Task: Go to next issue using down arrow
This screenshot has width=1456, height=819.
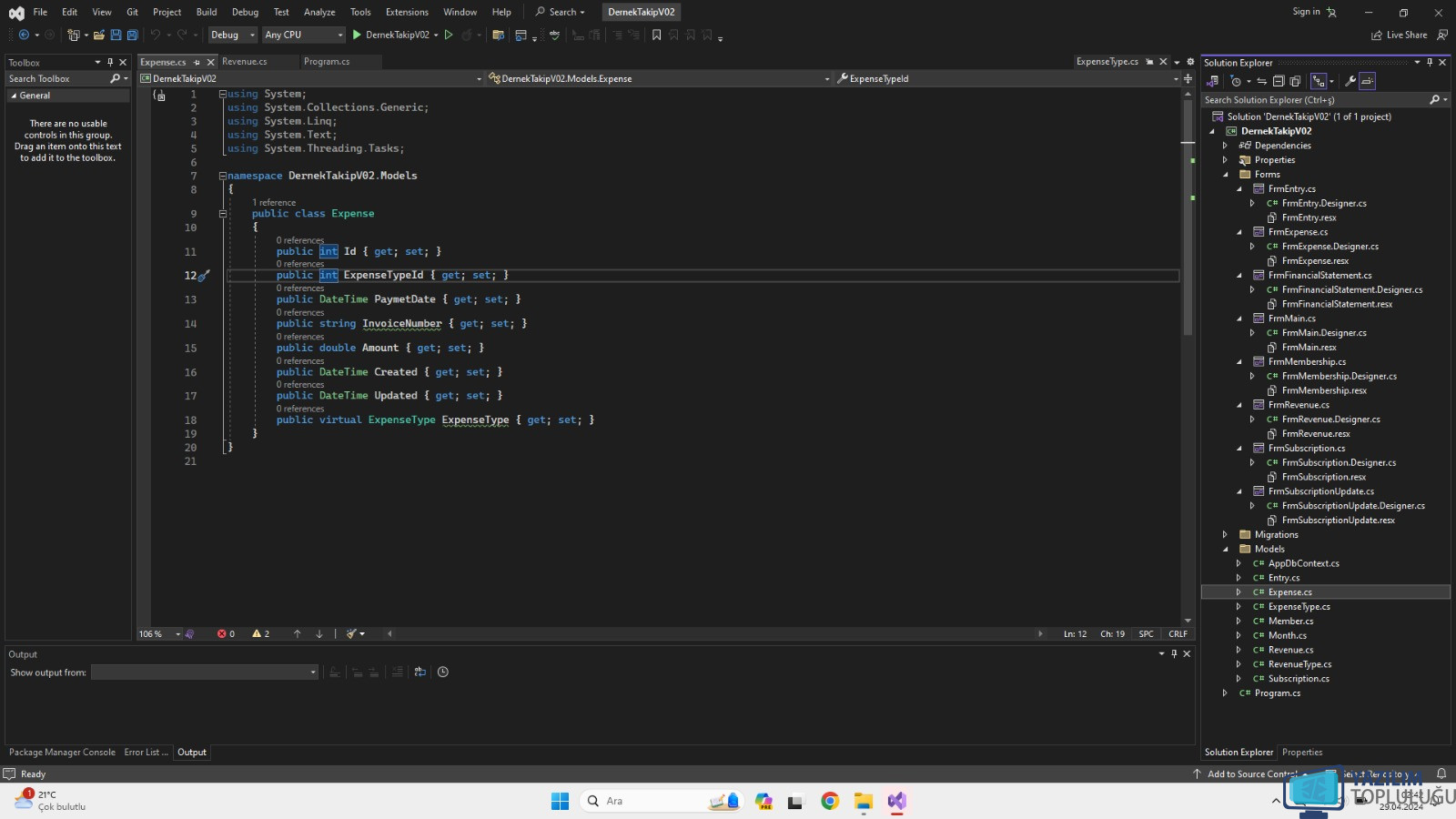Action: coord(319,633)
